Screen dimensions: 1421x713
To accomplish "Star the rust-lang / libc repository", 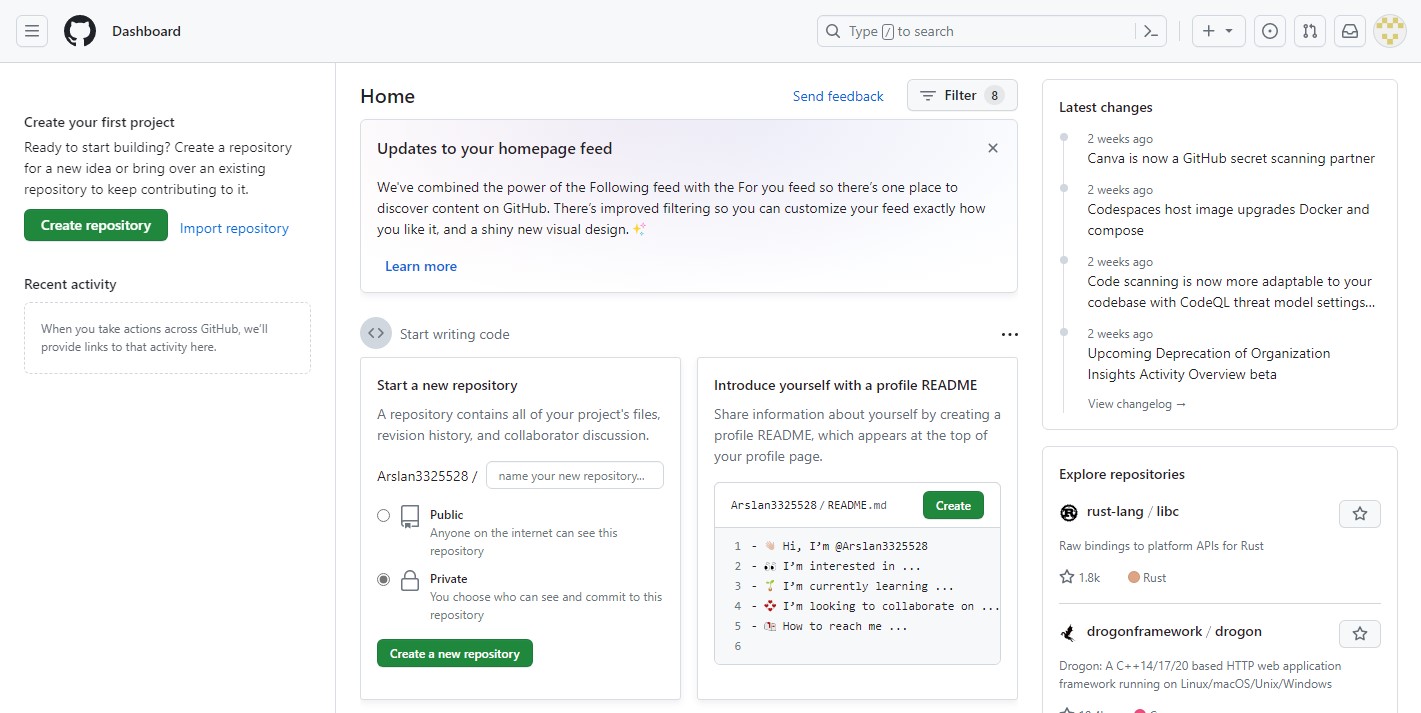I will [1360, 514].
